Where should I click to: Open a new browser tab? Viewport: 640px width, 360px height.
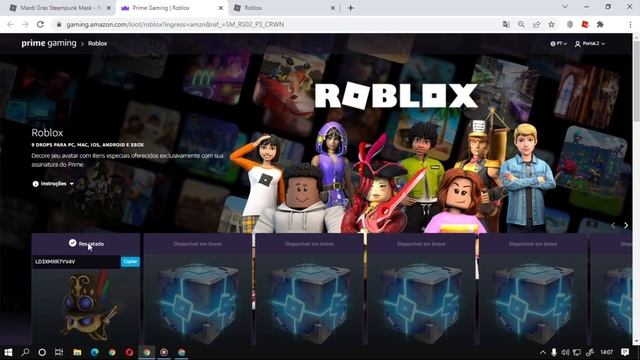coord(351,8)
